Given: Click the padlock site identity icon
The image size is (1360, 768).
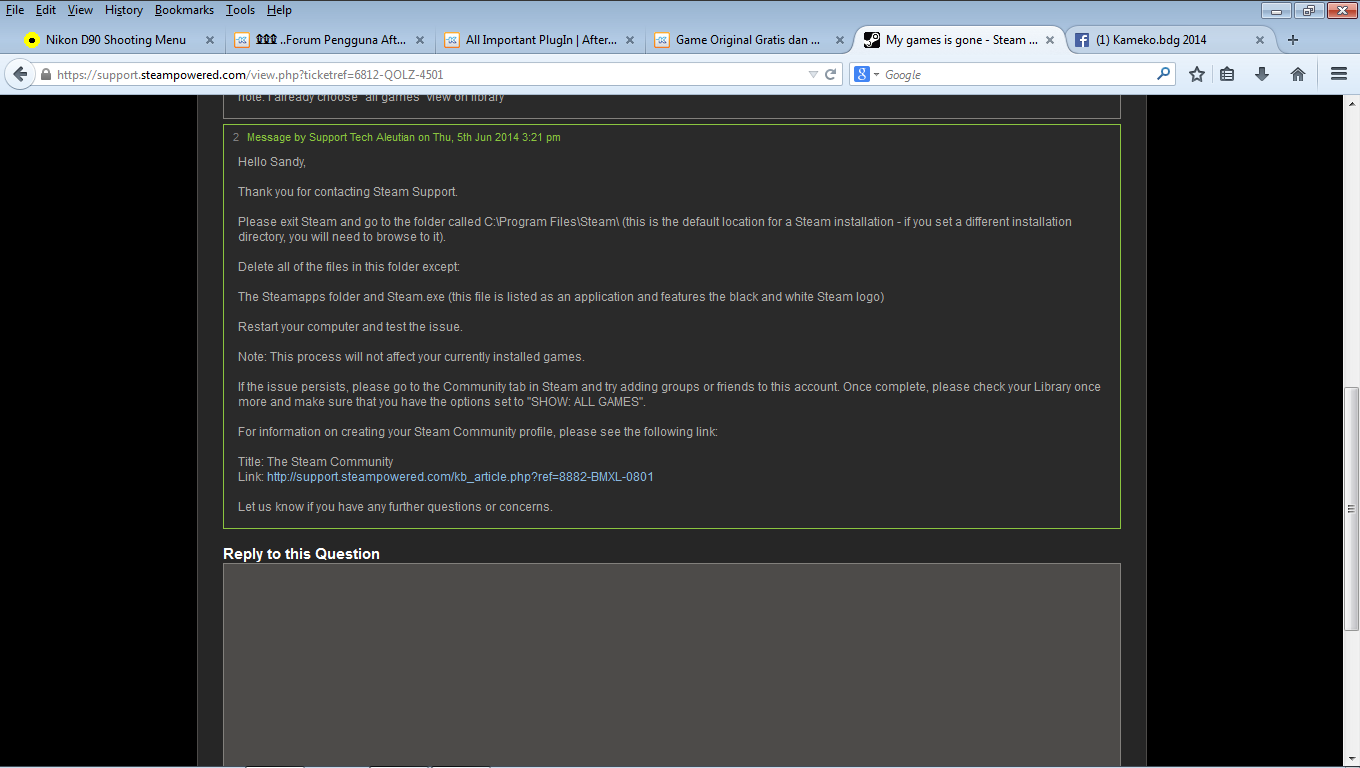Looking at the screenshot, I should click(46, 75).
